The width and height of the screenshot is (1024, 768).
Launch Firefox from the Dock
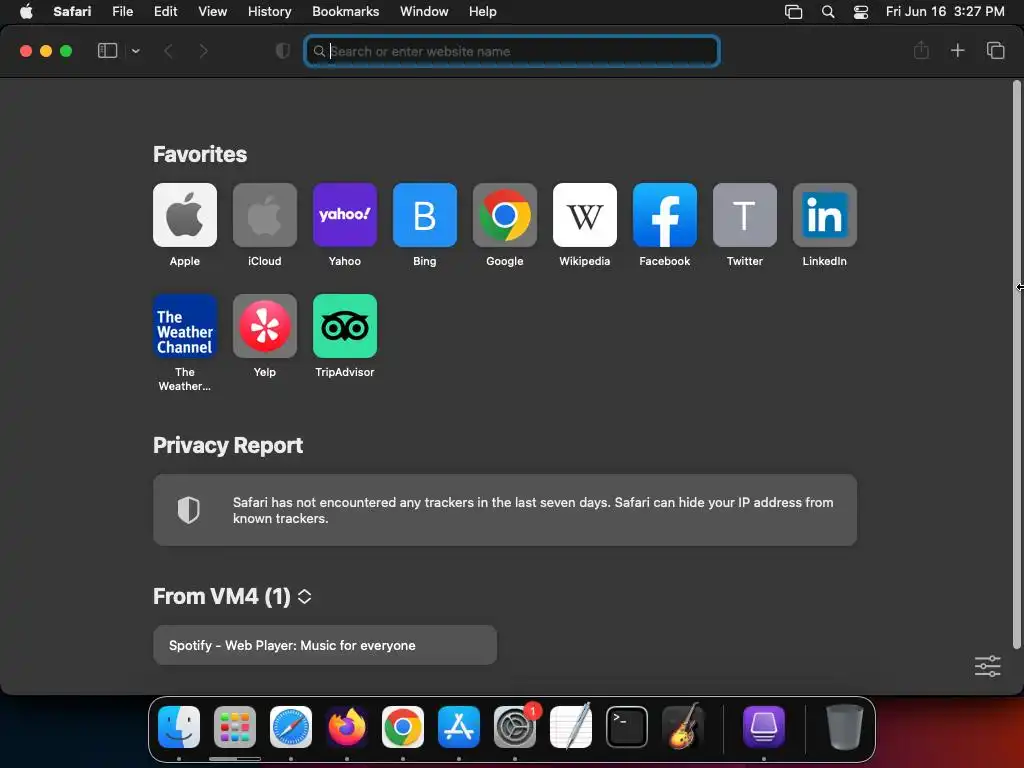347,727
